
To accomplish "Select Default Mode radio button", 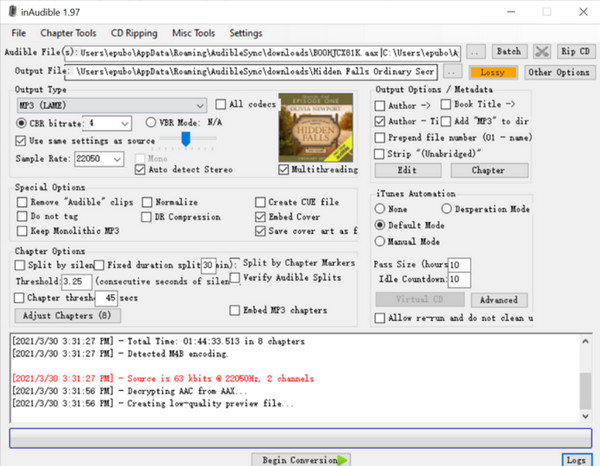I will (380, 225).
